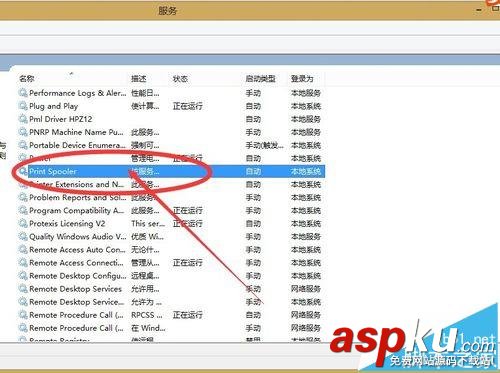Click the gear icon of Remote Access Auto Con...
This screenshot has width=500, height=373.
23,249
